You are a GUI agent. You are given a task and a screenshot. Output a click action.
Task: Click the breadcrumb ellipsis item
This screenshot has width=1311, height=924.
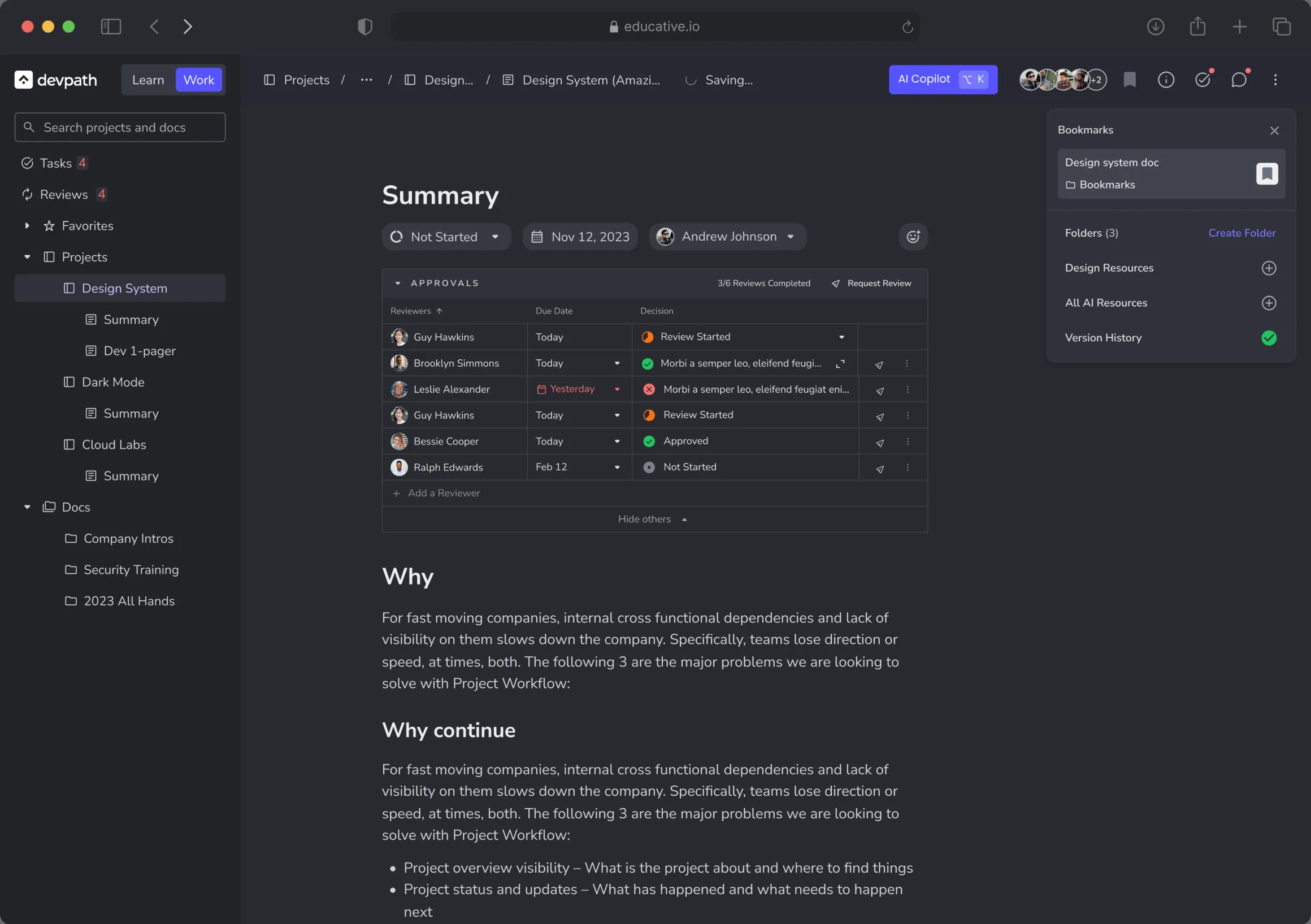pos(366,80)
